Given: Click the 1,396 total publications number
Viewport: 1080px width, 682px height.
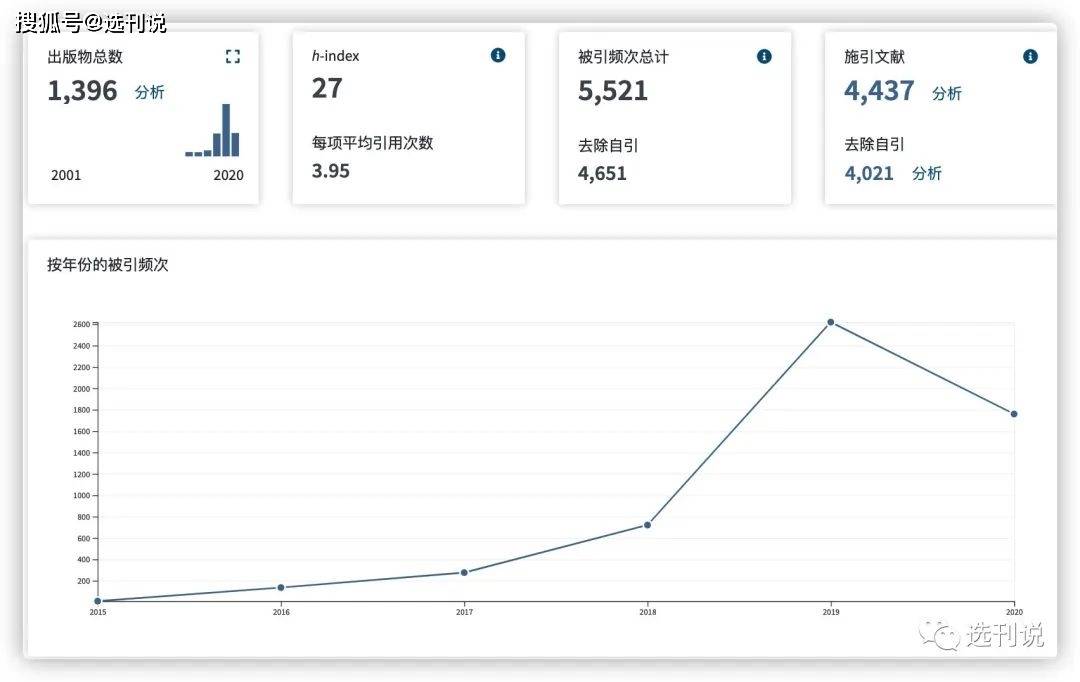Looking at the screenshot, I should pos(82,91).
